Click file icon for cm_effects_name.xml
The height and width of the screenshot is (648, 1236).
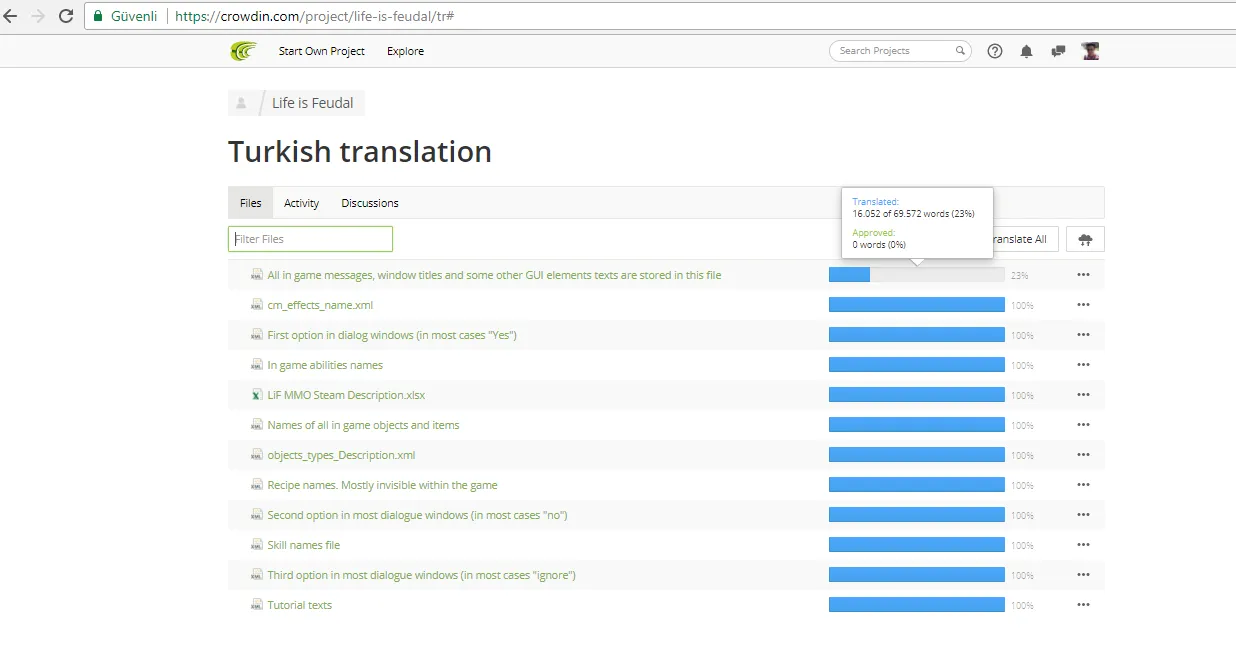(x=257, y=305)
